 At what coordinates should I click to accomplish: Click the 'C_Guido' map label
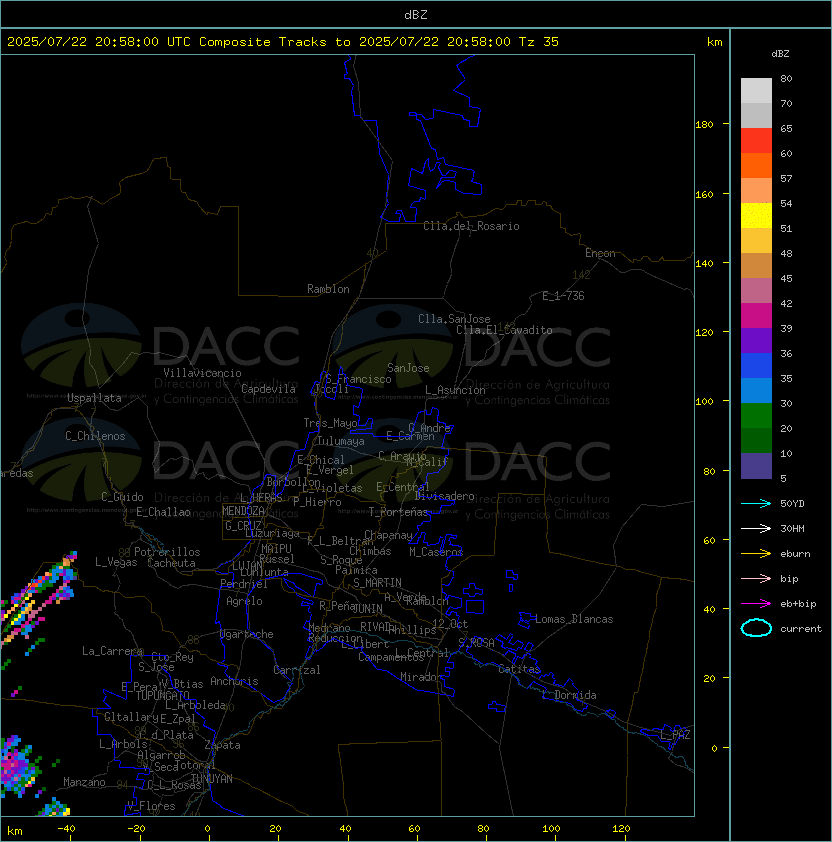(x=122, y=497)
